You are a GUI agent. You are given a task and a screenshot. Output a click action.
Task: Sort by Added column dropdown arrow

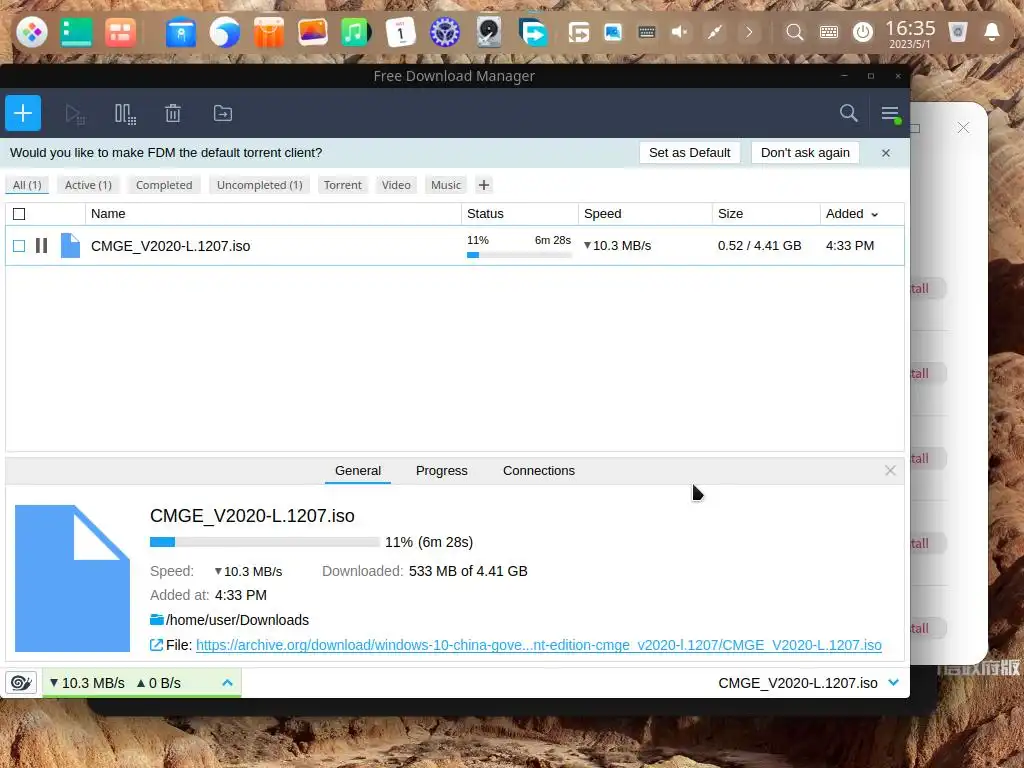874,214
